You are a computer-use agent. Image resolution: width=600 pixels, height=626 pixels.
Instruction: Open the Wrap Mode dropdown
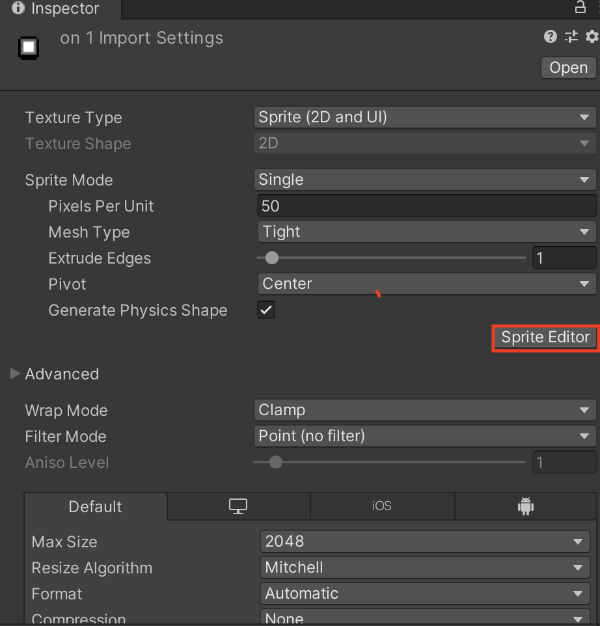point(425,410)
